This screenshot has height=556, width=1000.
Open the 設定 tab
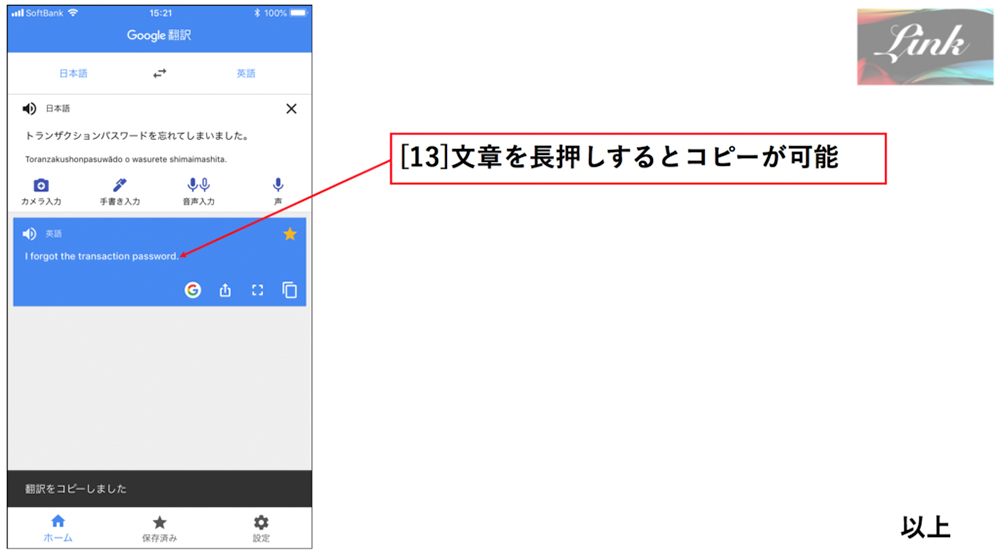click(261, 528)
